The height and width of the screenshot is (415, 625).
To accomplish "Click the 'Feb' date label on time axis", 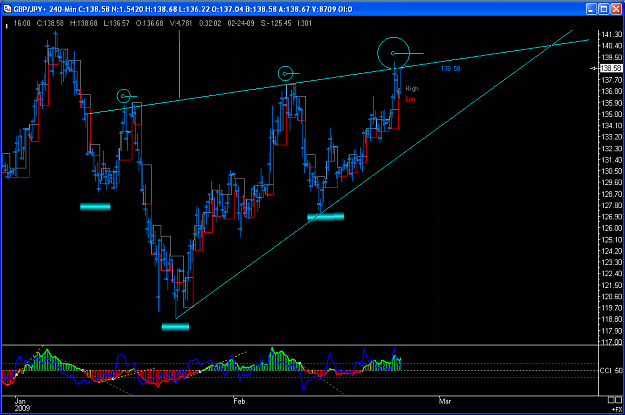I will coord(239,401).
